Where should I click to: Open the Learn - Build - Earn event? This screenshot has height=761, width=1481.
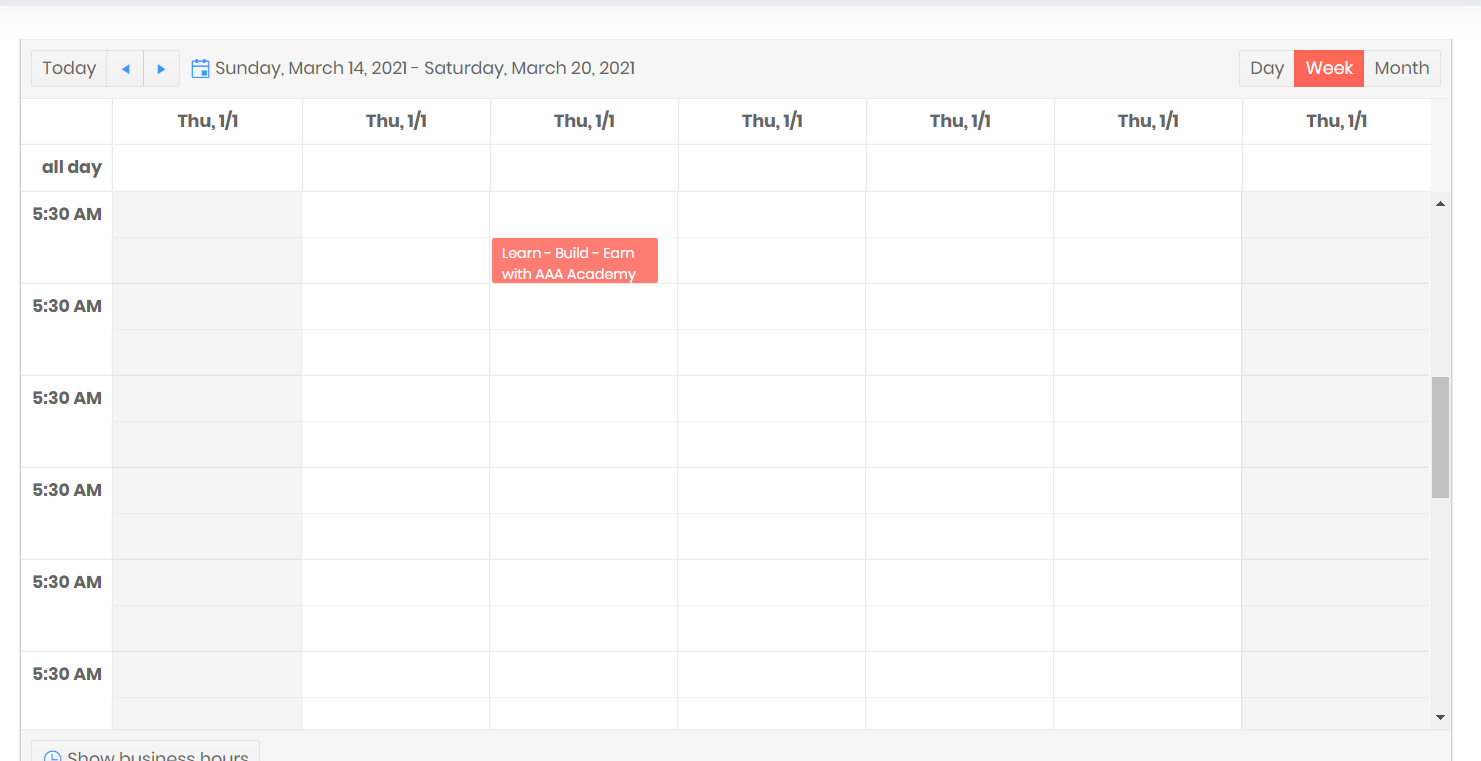tap(574, 261)
